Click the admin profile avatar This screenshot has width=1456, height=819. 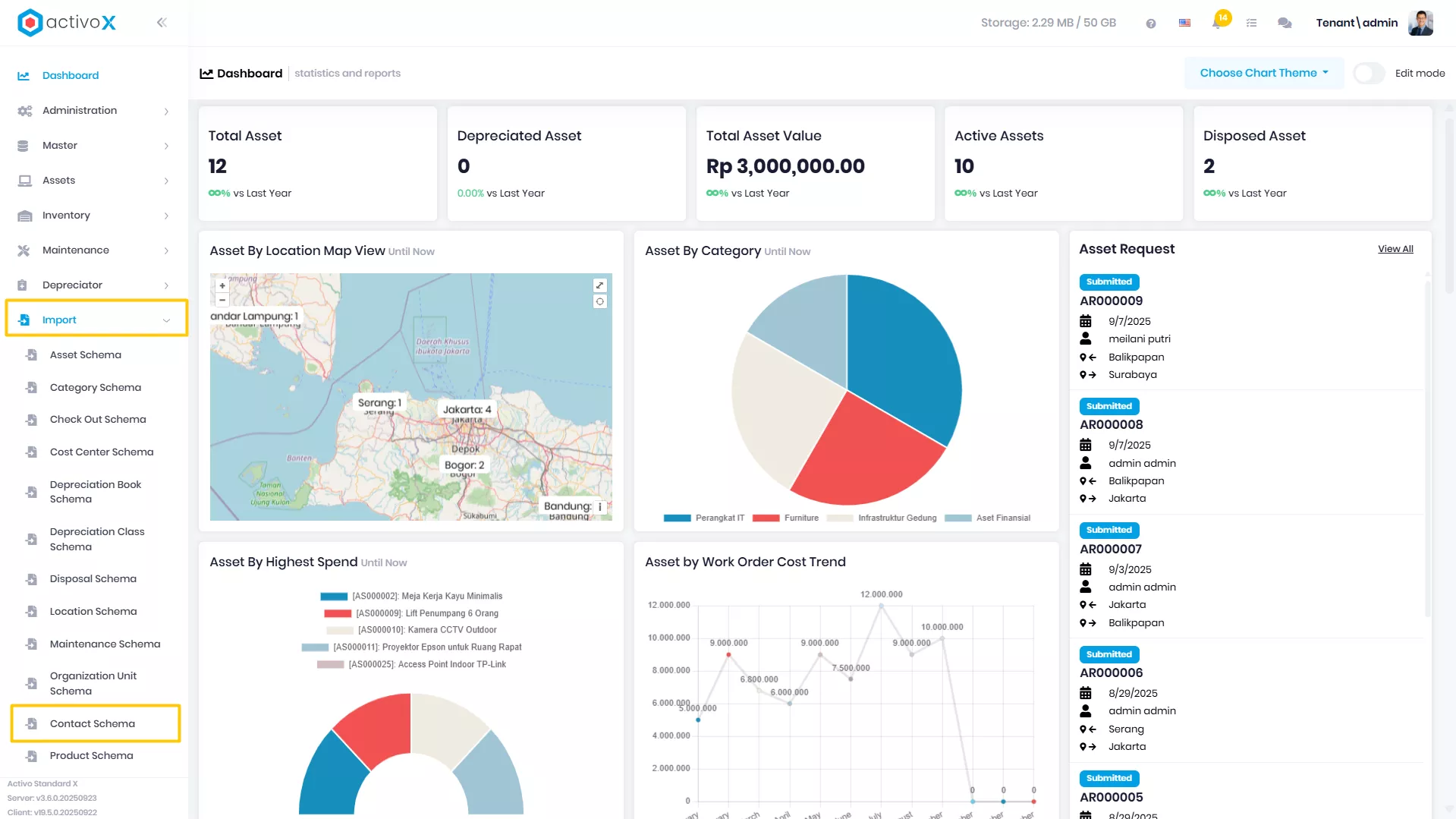(1420, 23)
